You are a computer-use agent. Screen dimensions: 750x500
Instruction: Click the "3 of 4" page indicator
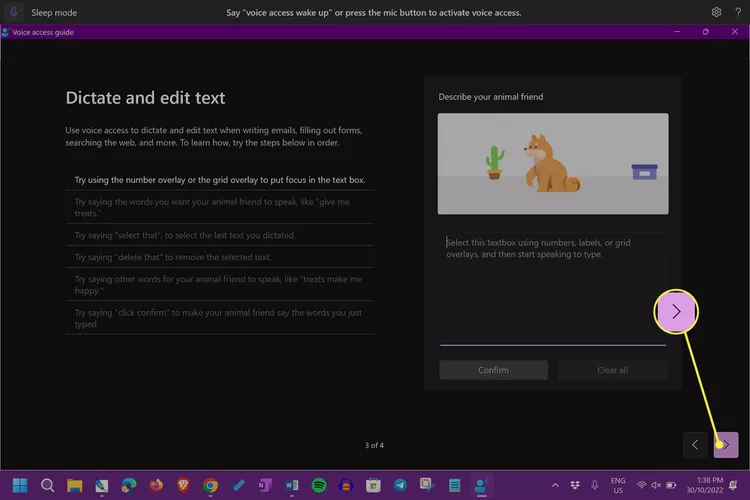click(x=374, y=445)
